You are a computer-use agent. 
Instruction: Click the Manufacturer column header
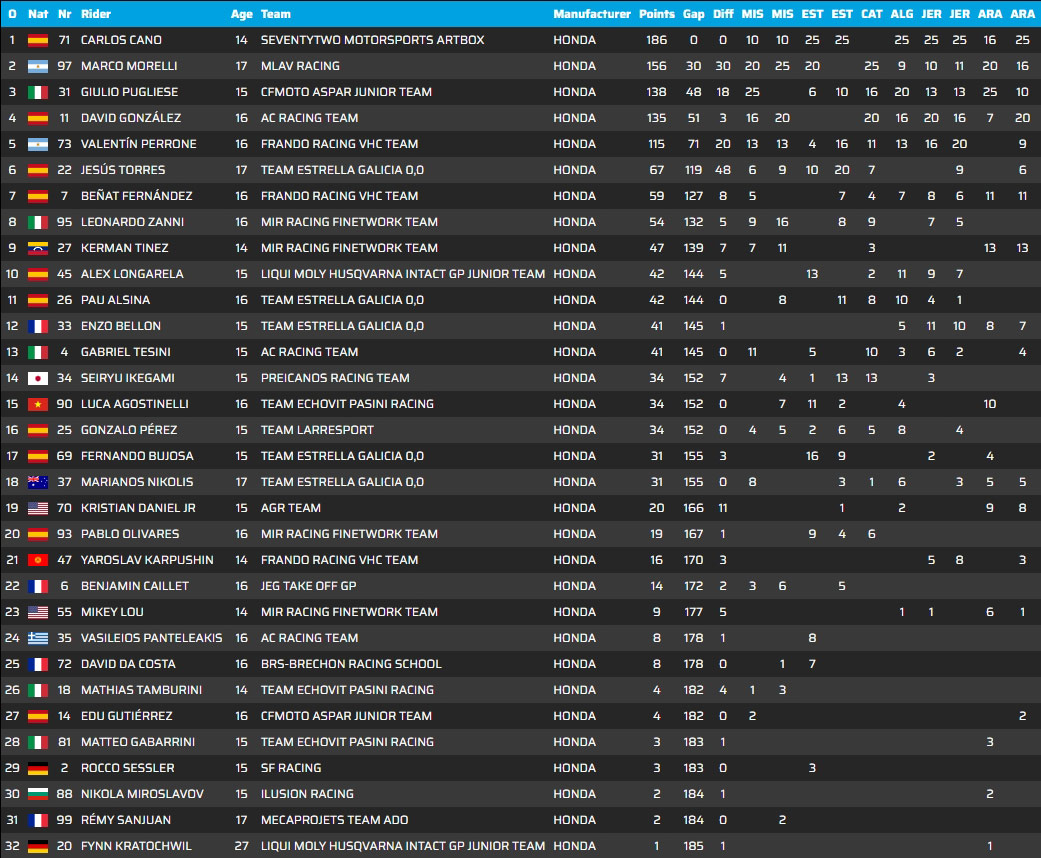pos(592,14)
